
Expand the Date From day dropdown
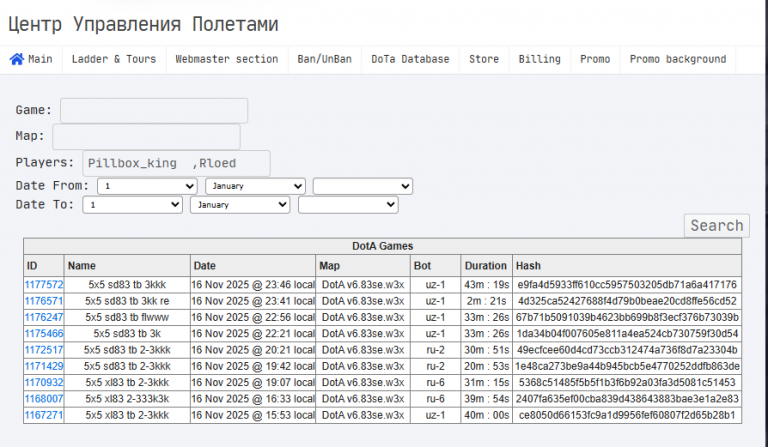(147, 186)
